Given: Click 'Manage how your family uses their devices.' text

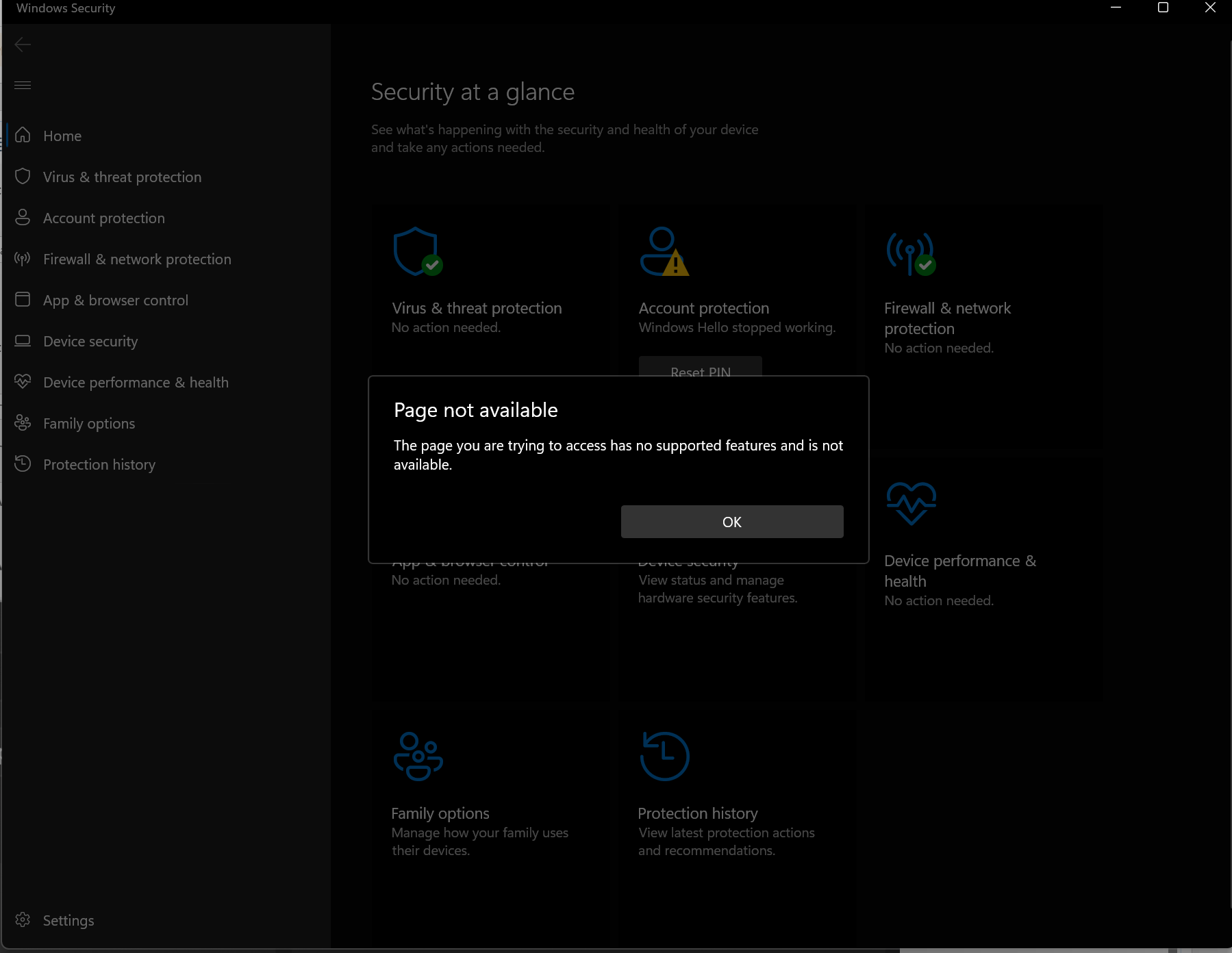Looking at the screenshot, I should point(480,841).
